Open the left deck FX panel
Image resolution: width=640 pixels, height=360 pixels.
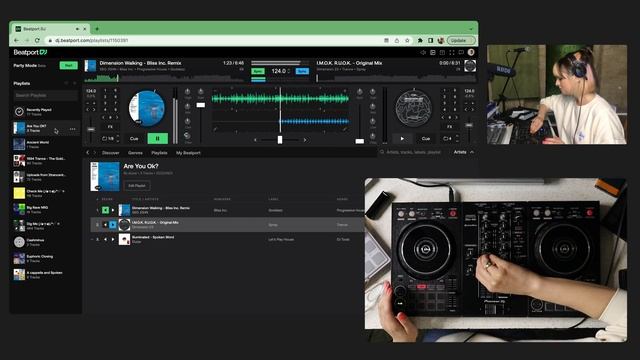coord(110,127)
